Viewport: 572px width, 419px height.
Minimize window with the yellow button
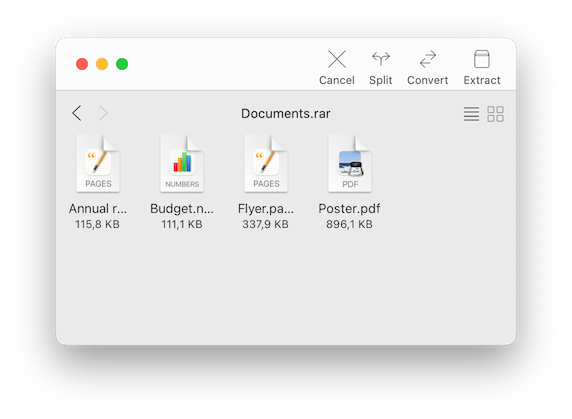[102, 64]
